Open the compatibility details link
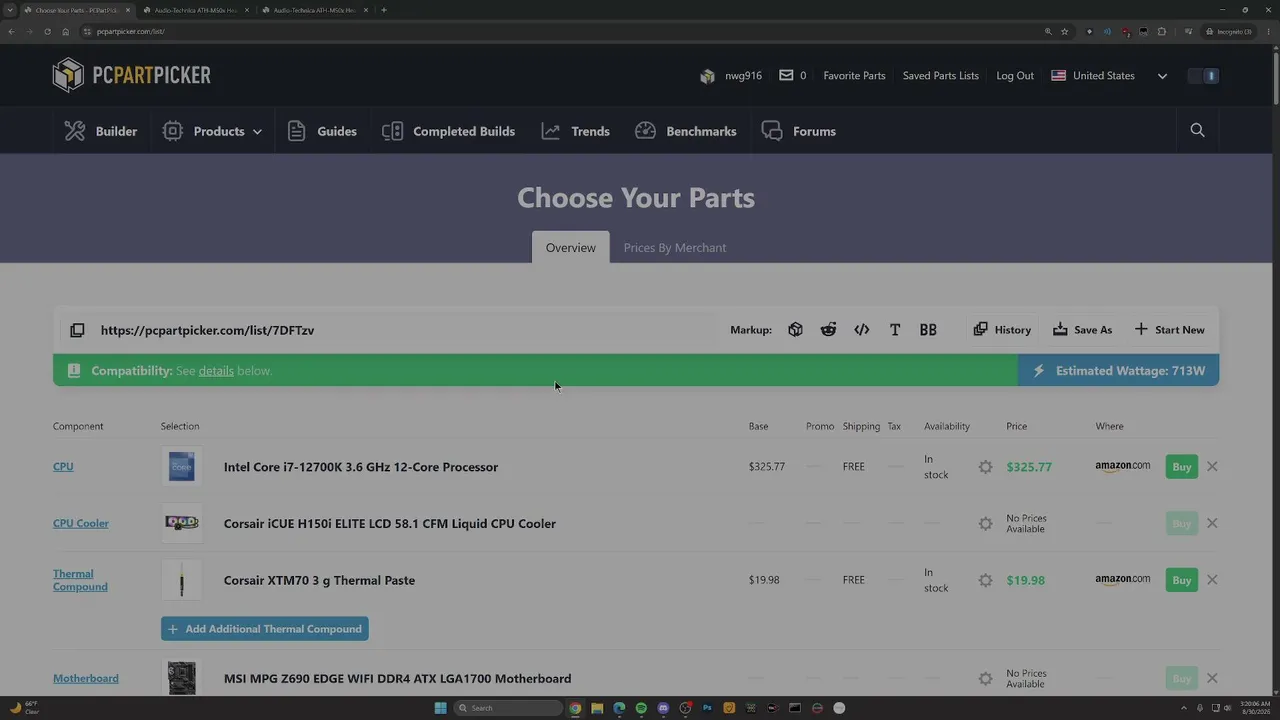Image resolution: width=1280 pixels, height=720 pixels. (x=216, y=371)
